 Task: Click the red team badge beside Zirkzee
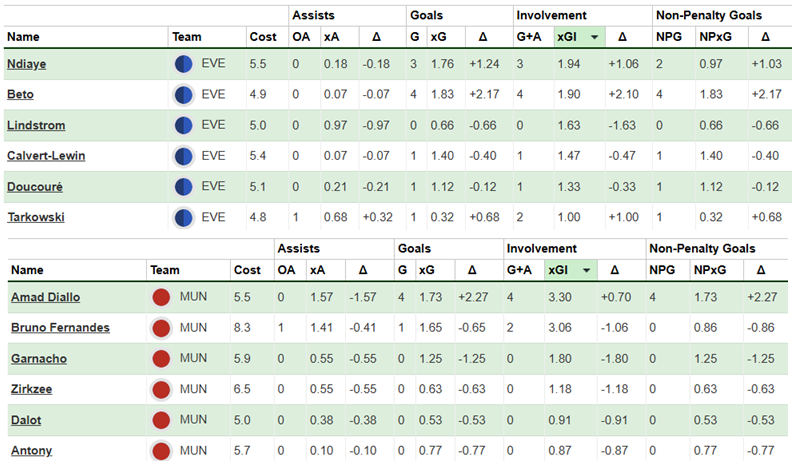point(161,389)
